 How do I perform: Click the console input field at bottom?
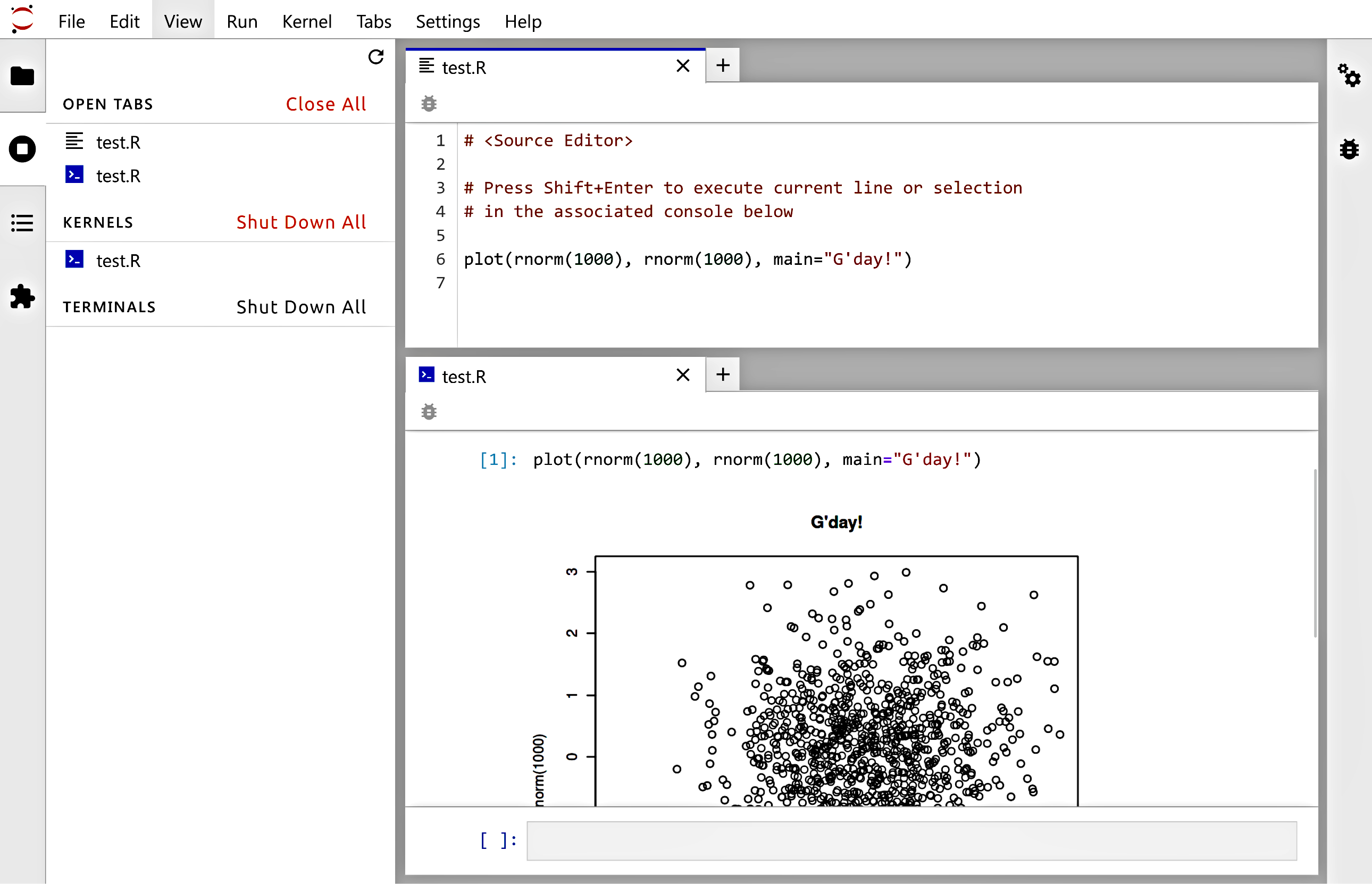910,839
